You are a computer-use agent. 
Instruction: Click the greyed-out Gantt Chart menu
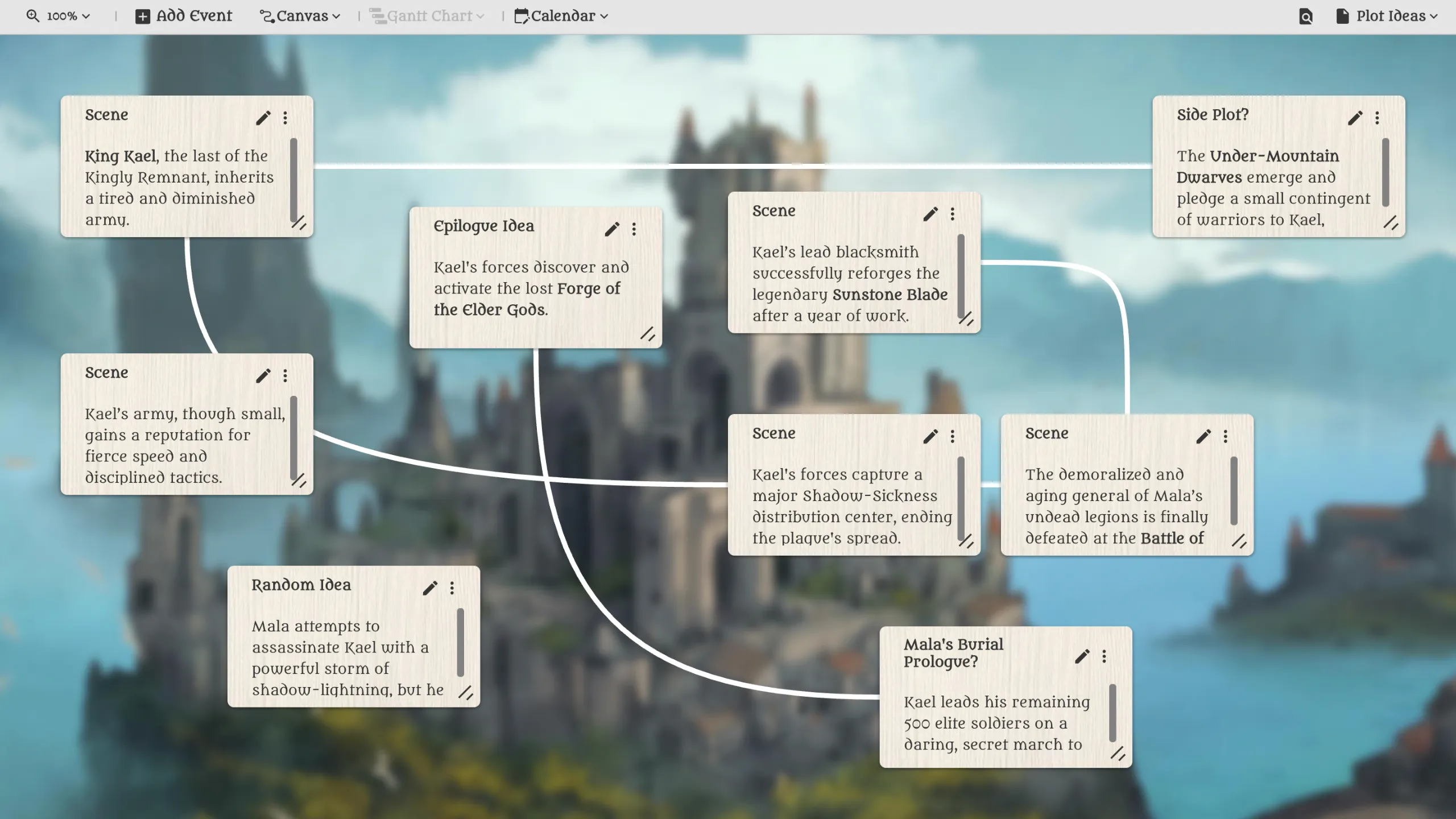tap(427, 16)
